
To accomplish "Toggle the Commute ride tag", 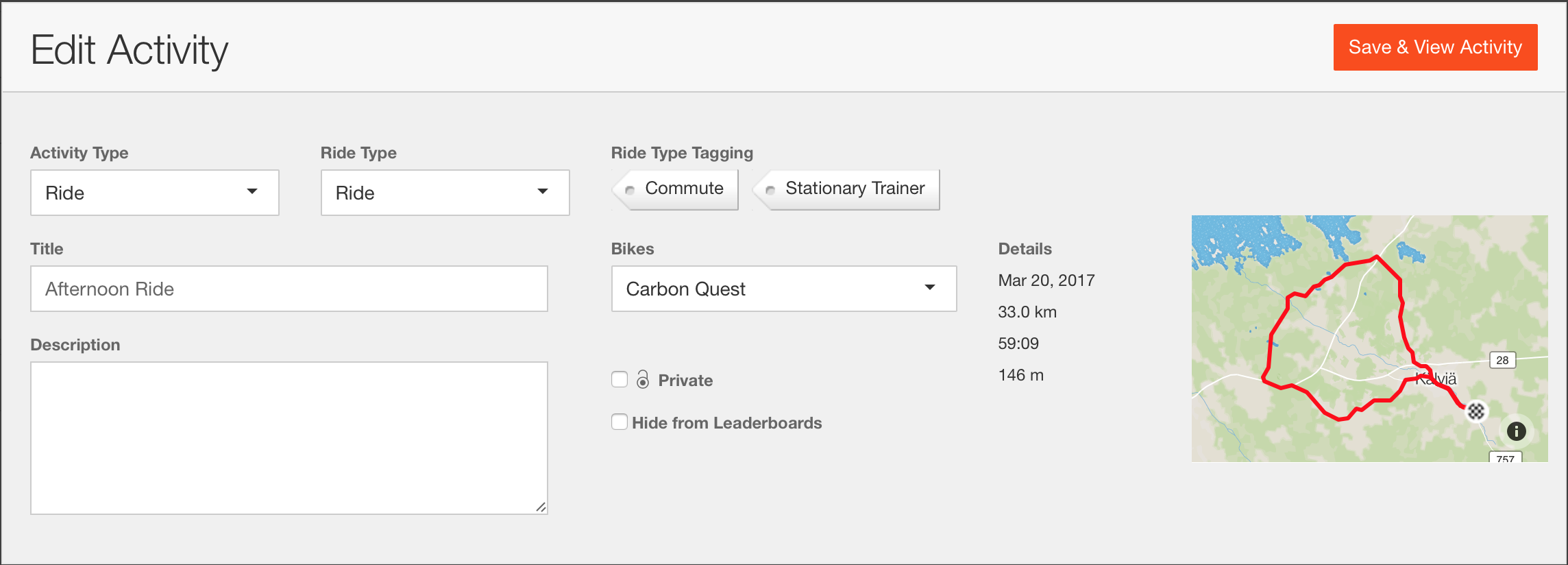I will (x=676, y=189).
